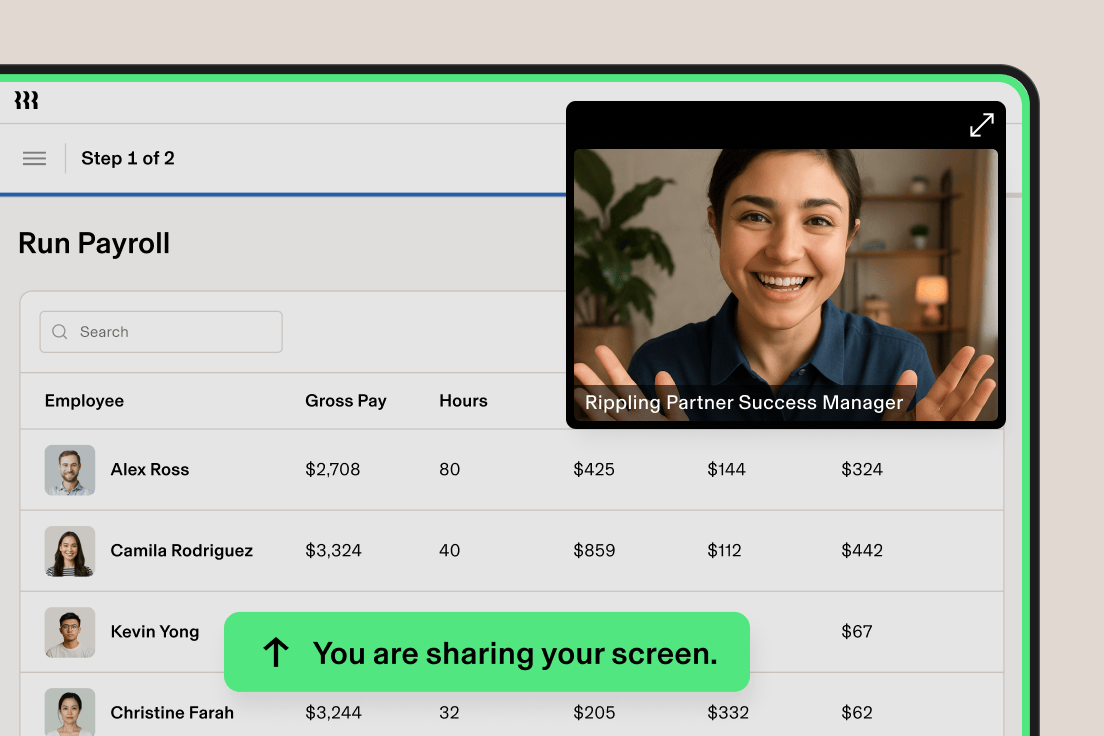Expand the video call window
This screenshot has width=1104, height=736.
click(981, 125)
